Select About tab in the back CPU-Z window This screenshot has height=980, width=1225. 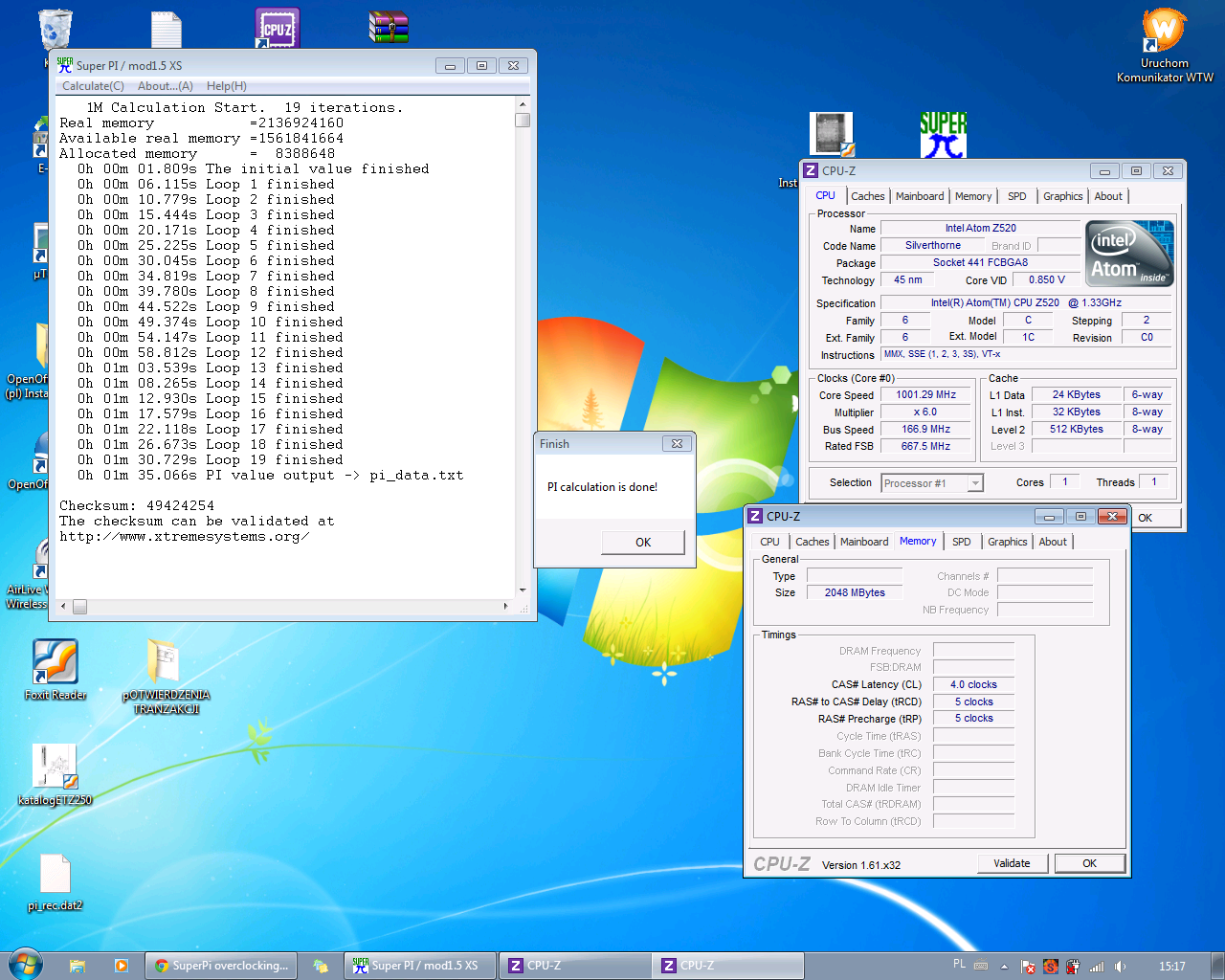[1108, 196]
